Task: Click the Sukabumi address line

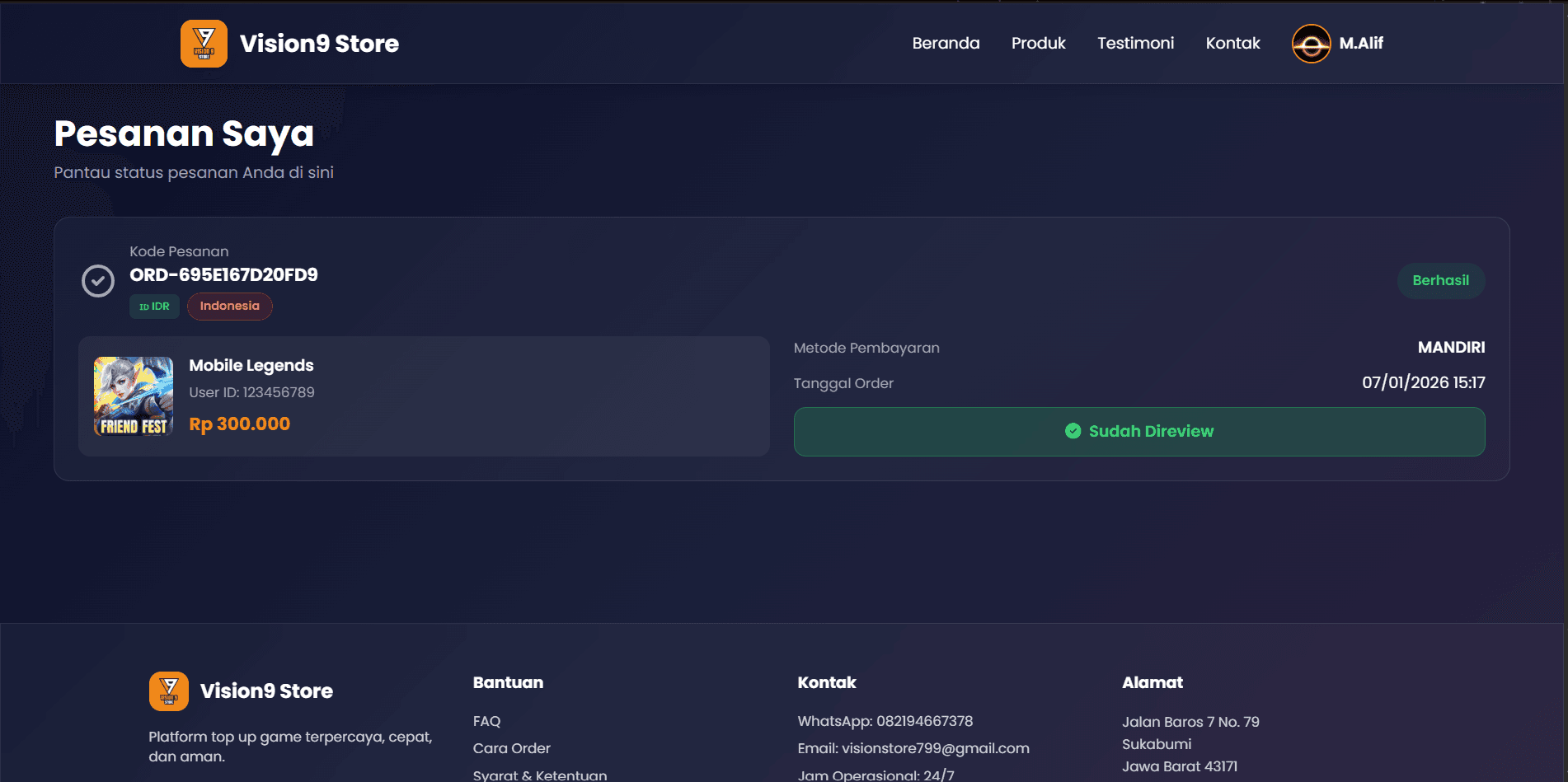Action: (x=1156, y=744)
